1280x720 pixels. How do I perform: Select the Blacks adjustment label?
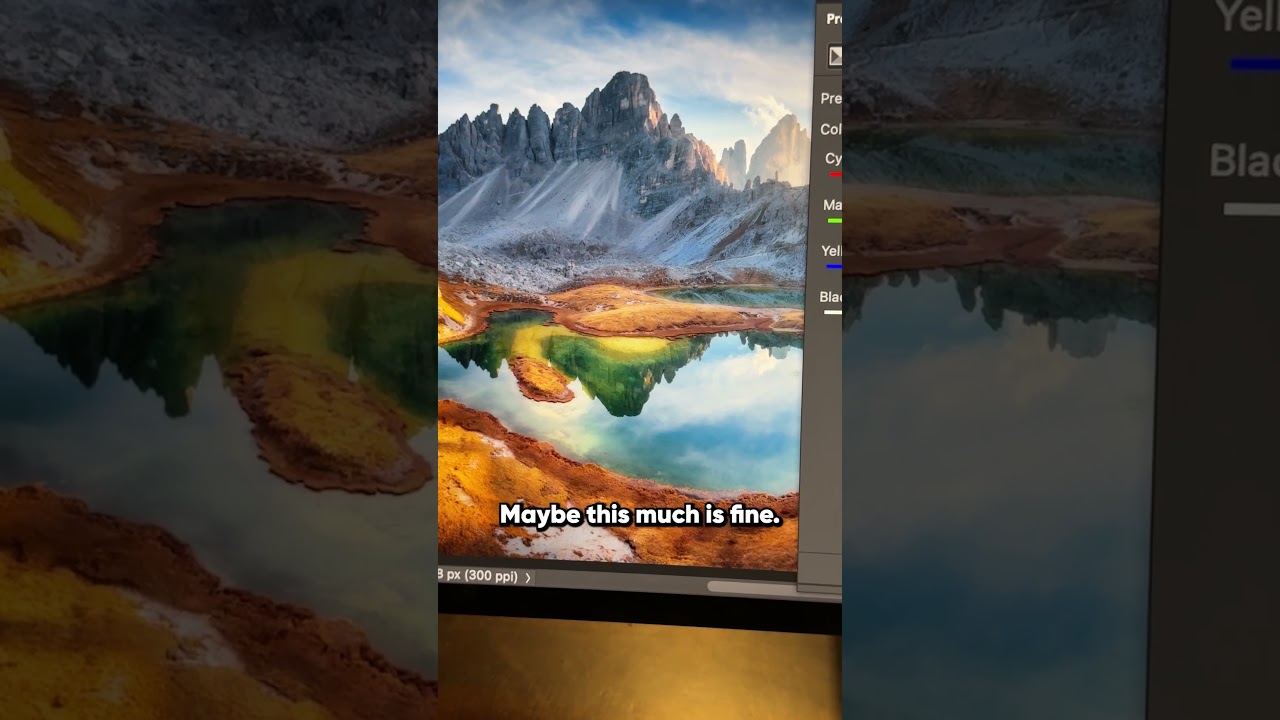[x=830, y=296]
